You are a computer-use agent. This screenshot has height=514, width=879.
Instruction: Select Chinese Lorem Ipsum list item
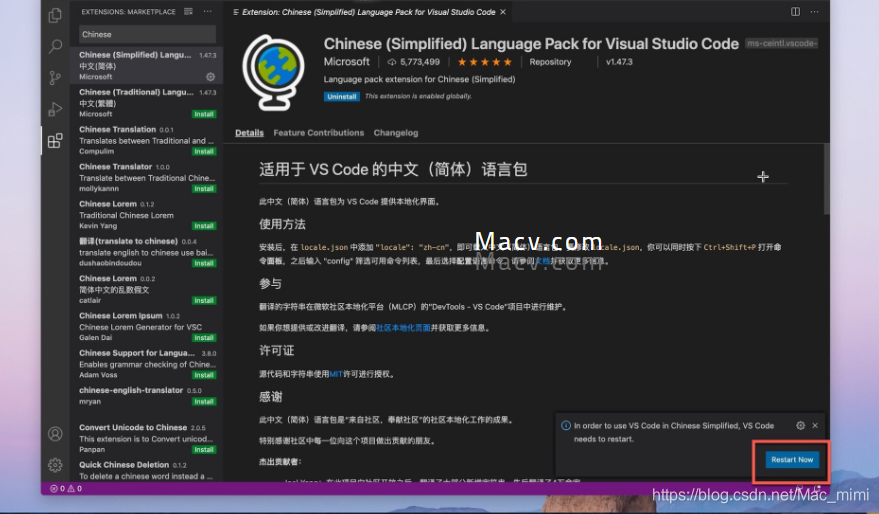(146, 326)
